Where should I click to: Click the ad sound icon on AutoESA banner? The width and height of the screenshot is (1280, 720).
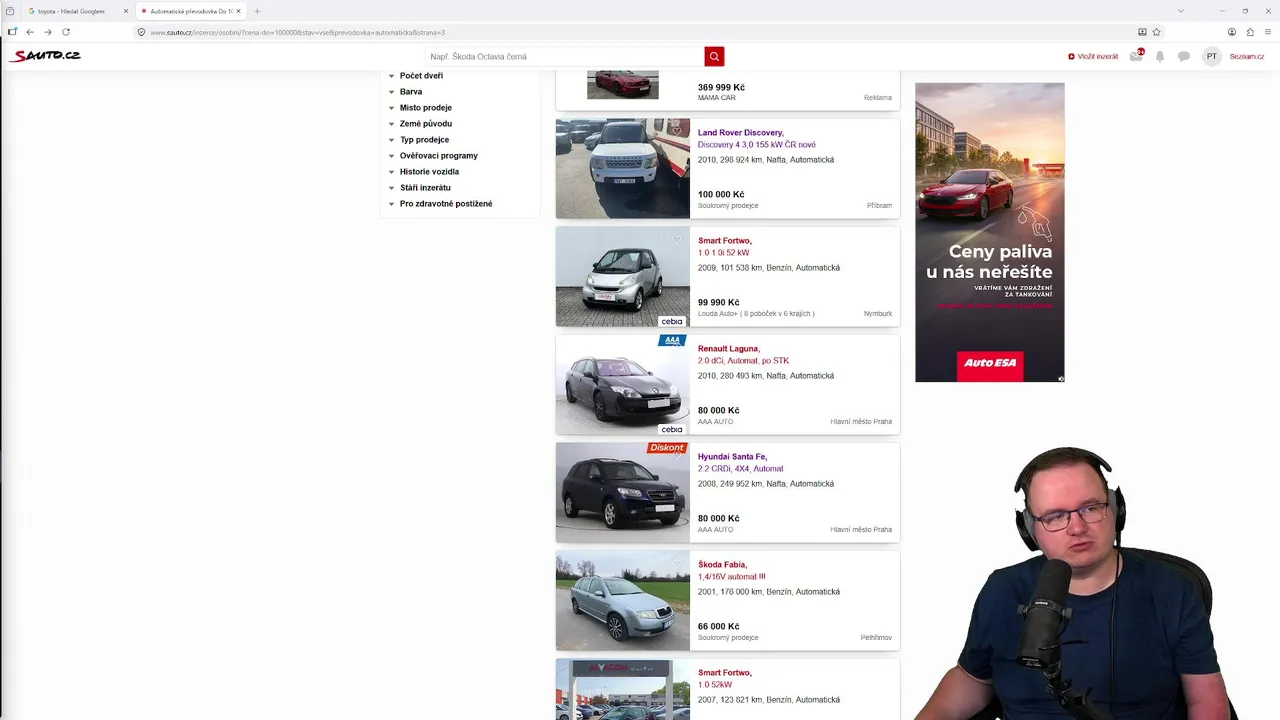tap(1060, 378)
